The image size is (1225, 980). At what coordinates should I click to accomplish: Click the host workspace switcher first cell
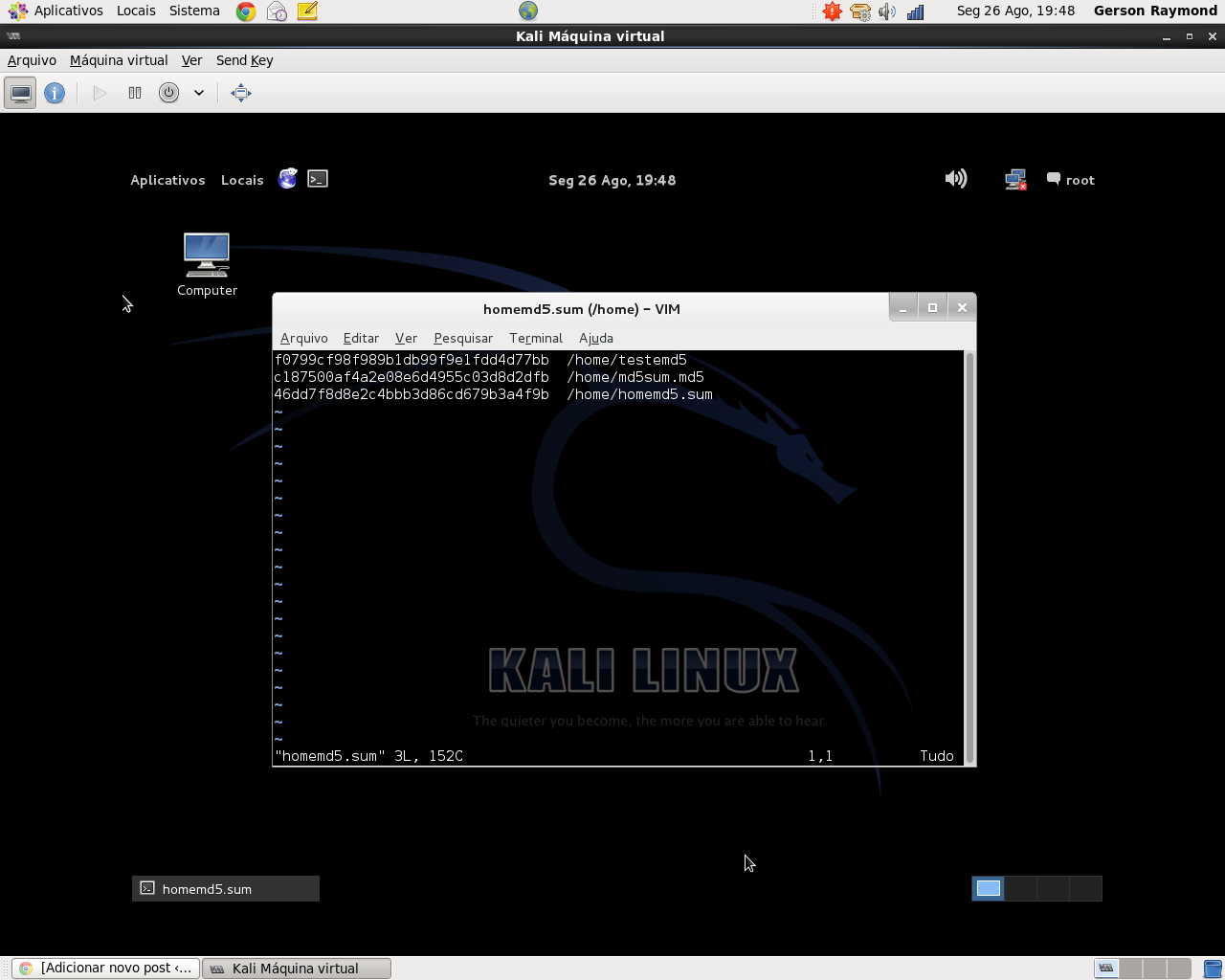pos(1105,969)
